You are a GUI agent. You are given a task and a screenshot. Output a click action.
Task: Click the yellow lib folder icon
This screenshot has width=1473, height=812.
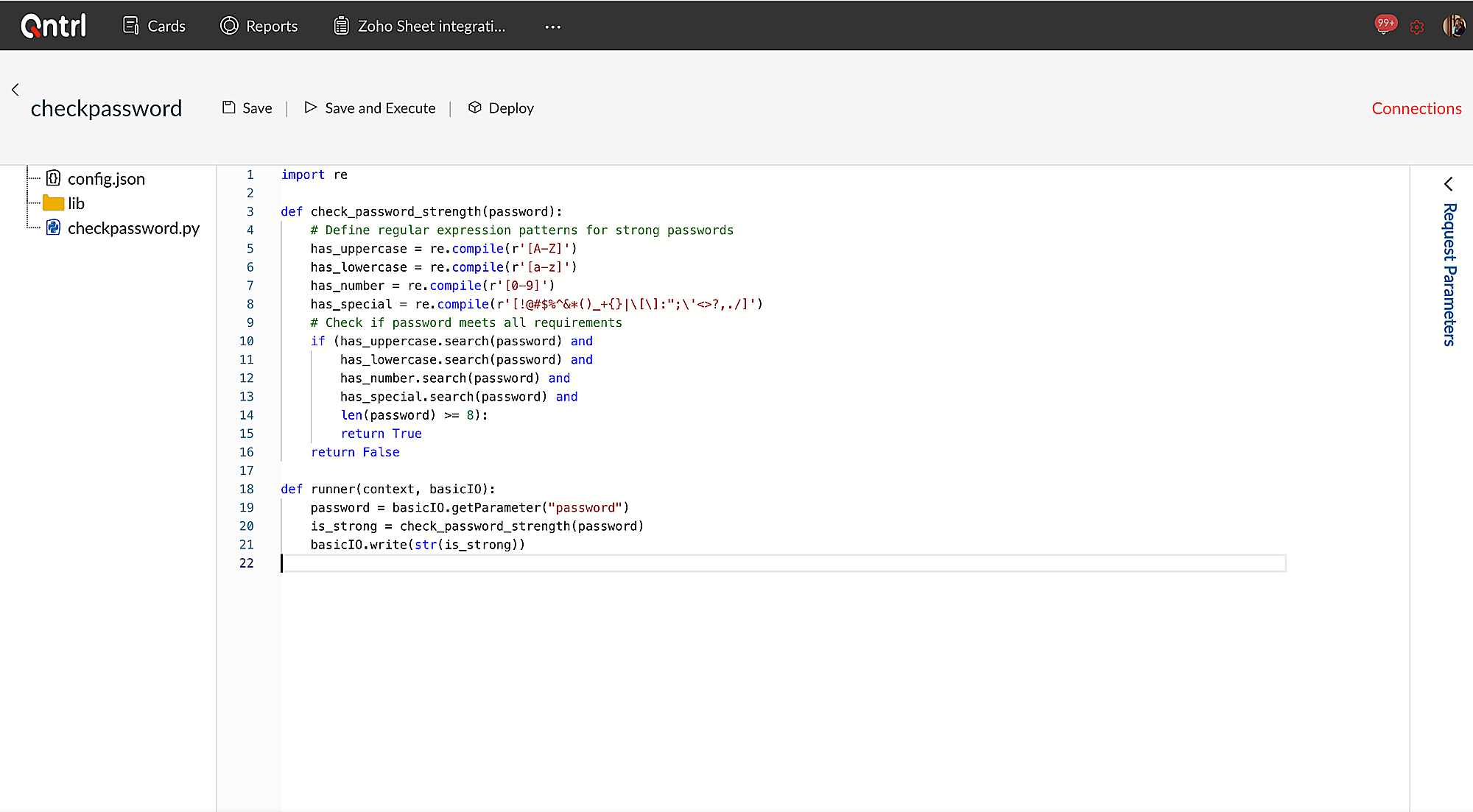pyautogui.click(x=53, y=202)
